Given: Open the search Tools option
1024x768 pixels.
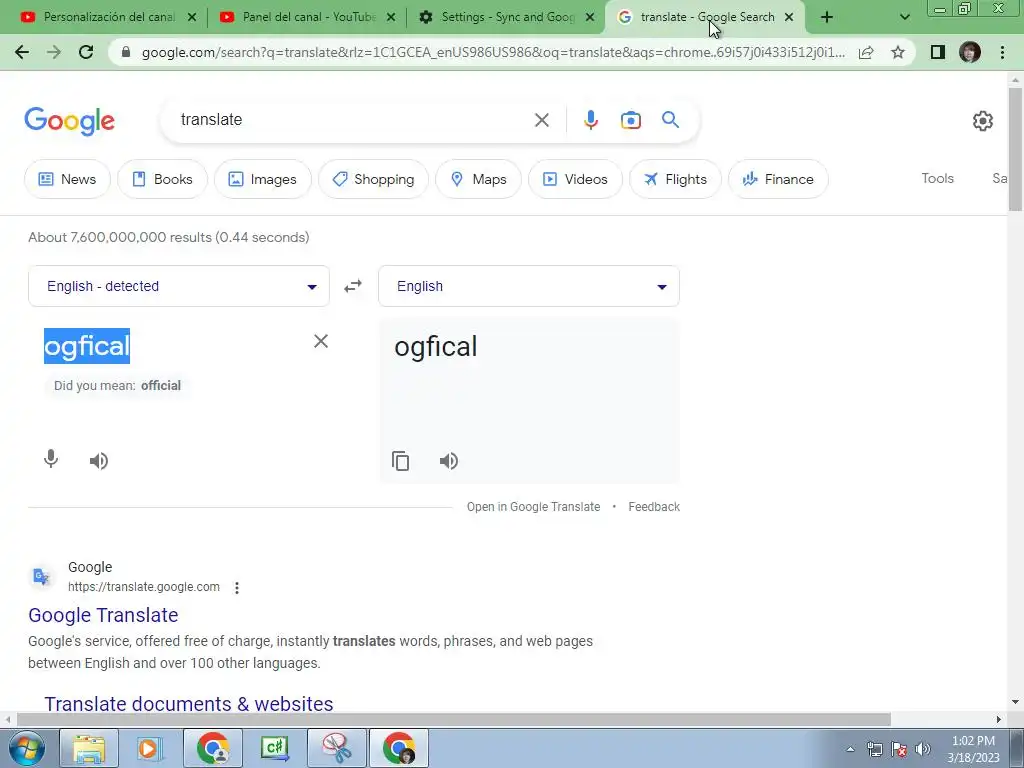Looking at the screenshot, I should click(x=937, y=178).
